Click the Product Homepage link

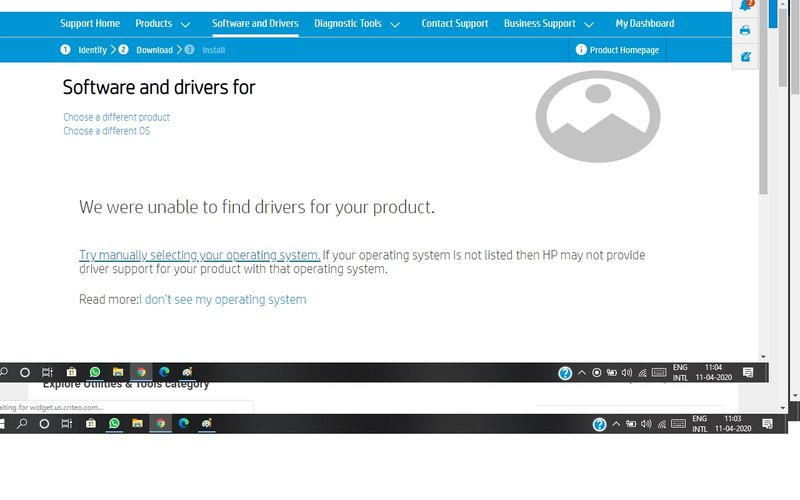(x=624, y=50)
